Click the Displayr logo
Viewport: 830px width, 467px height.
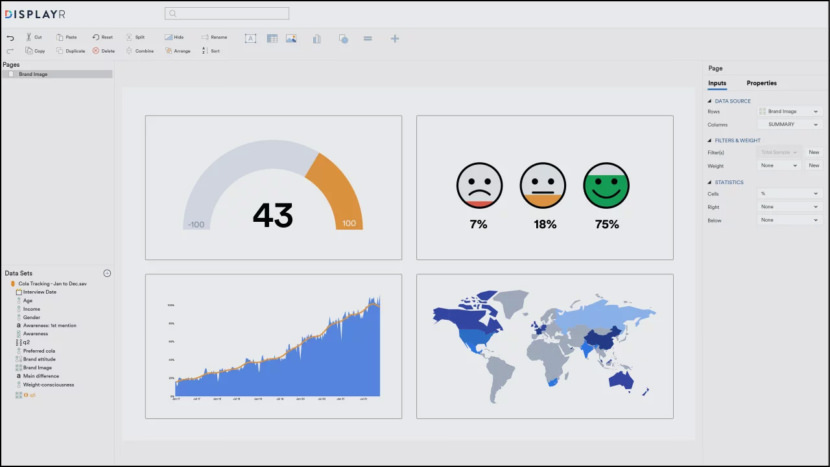tap(35, 14)
